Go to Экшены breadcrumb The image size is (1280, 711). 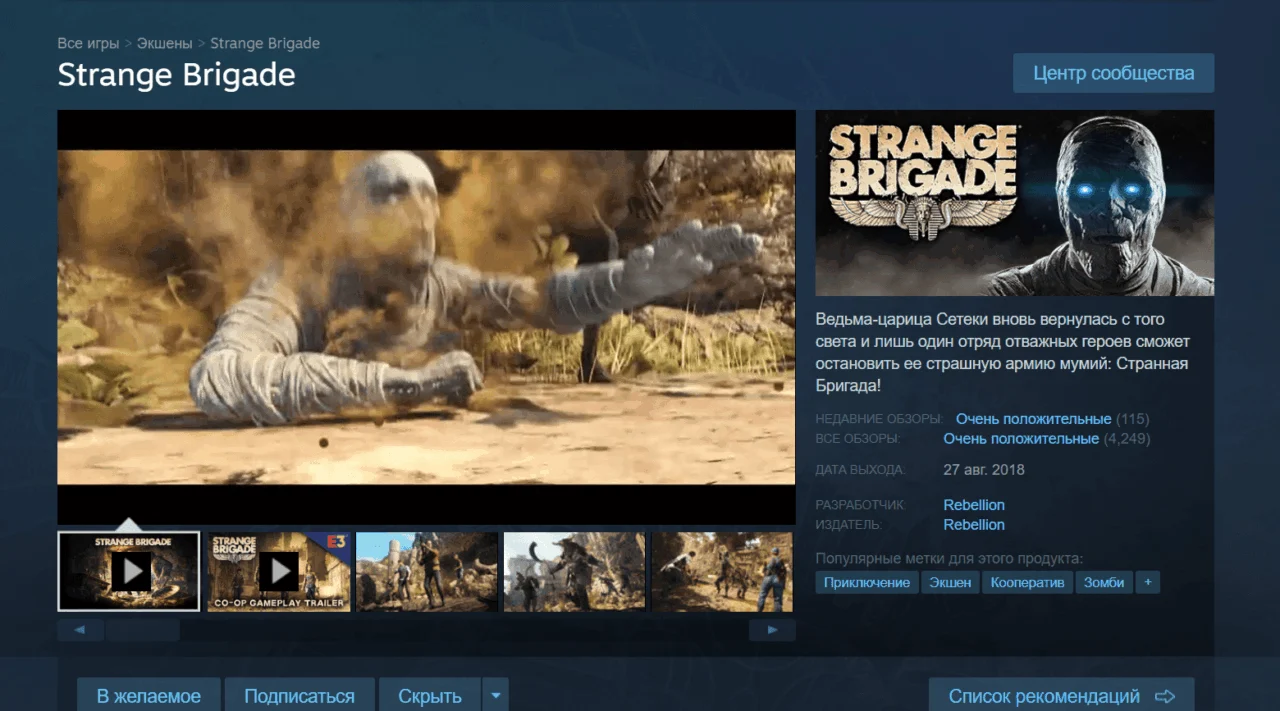click(165, 43)
